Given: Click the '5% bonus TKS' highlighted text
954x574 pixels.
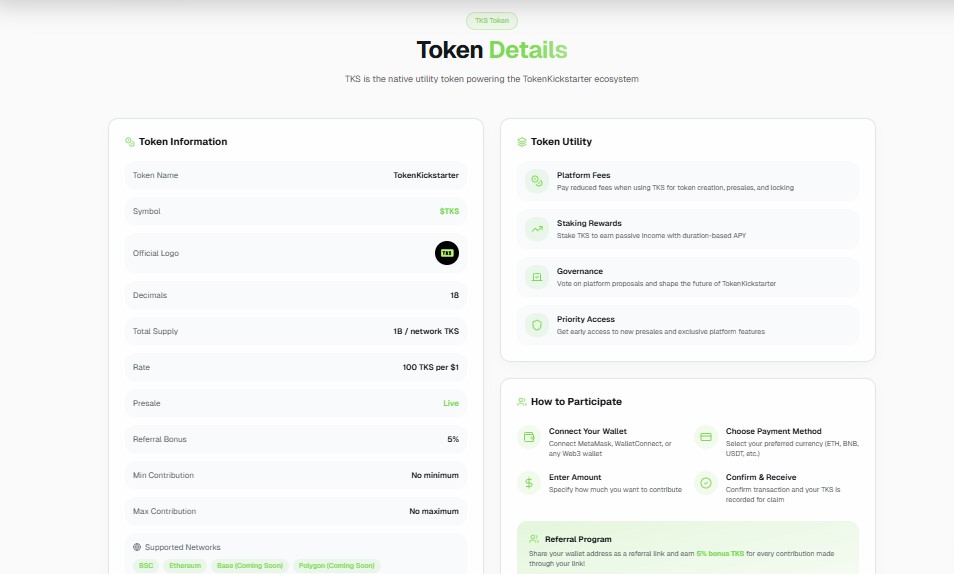Looking at the screenshot, I should coord(720,553).
